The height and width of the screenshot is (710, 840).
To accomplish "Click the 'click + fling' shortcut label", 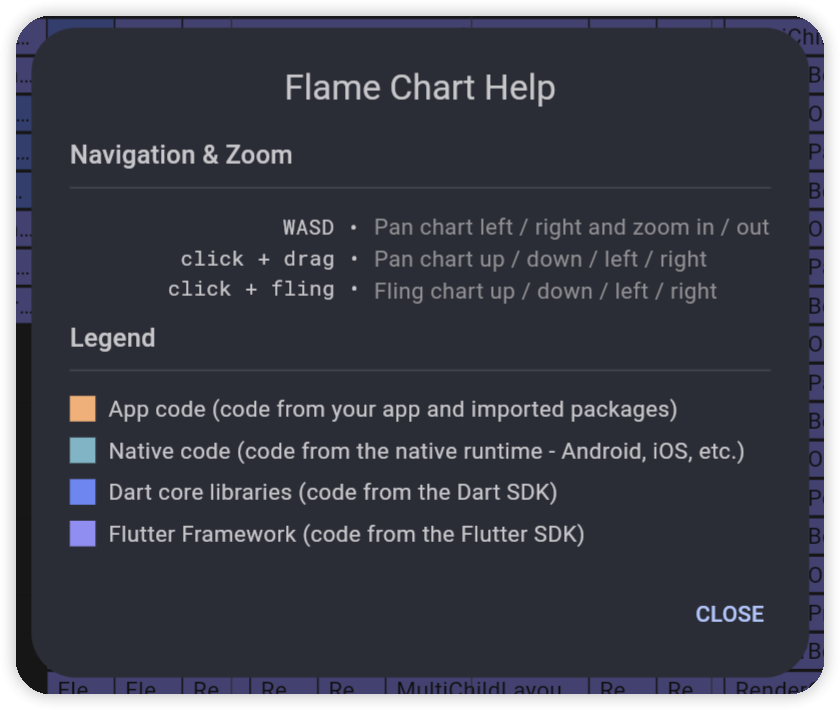I will (251, 290).
